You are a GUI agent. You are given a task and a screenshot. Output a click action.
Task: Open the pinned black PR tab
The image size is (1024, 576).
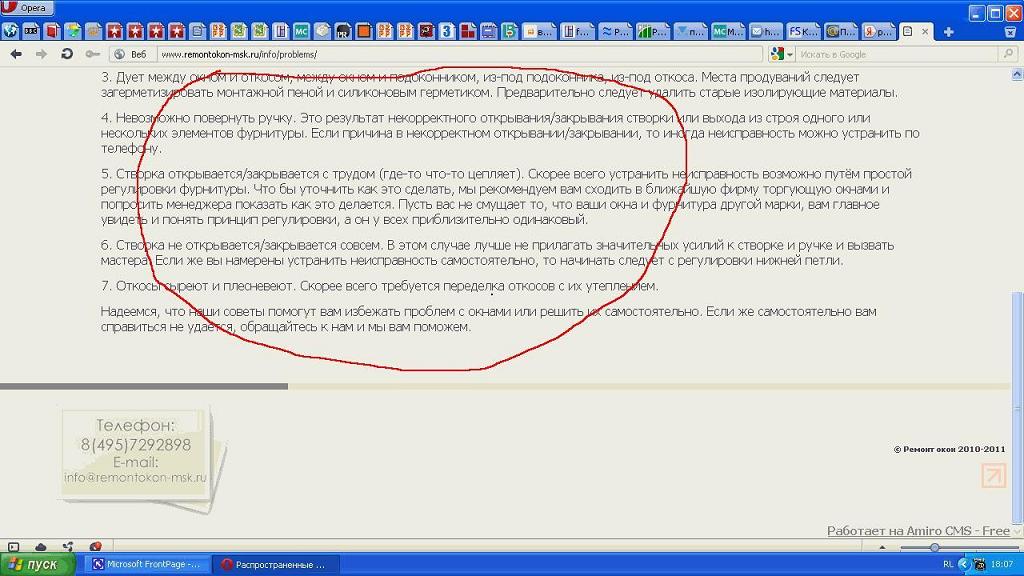(x=343, y=31)
